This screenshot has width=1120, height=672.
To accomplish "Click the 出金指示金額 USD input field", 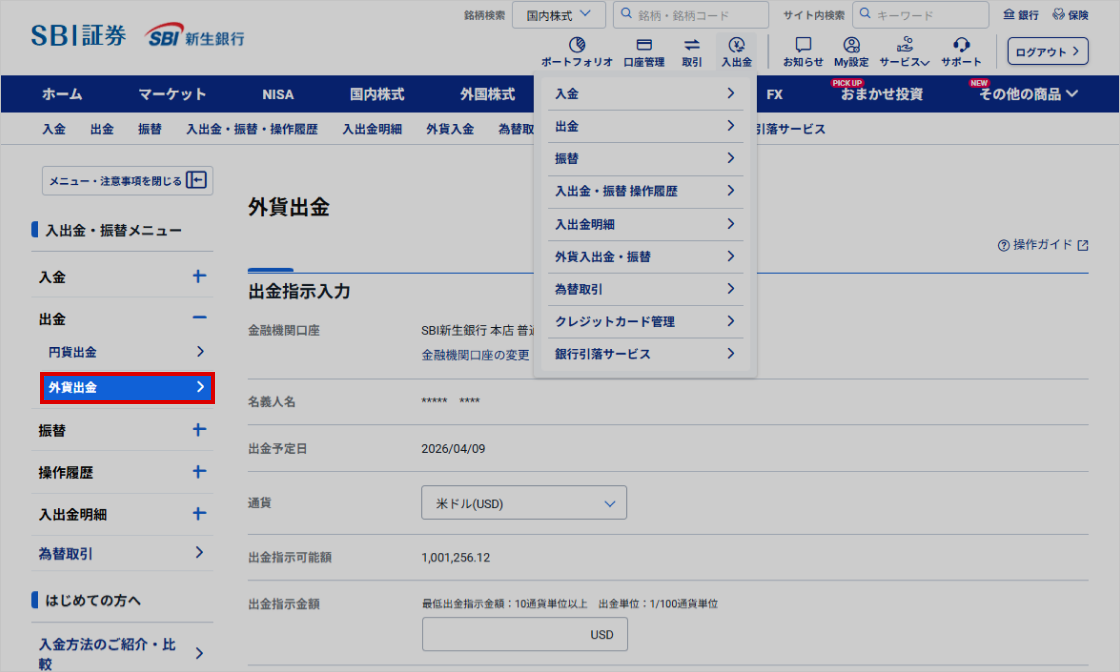I will 524,635.
